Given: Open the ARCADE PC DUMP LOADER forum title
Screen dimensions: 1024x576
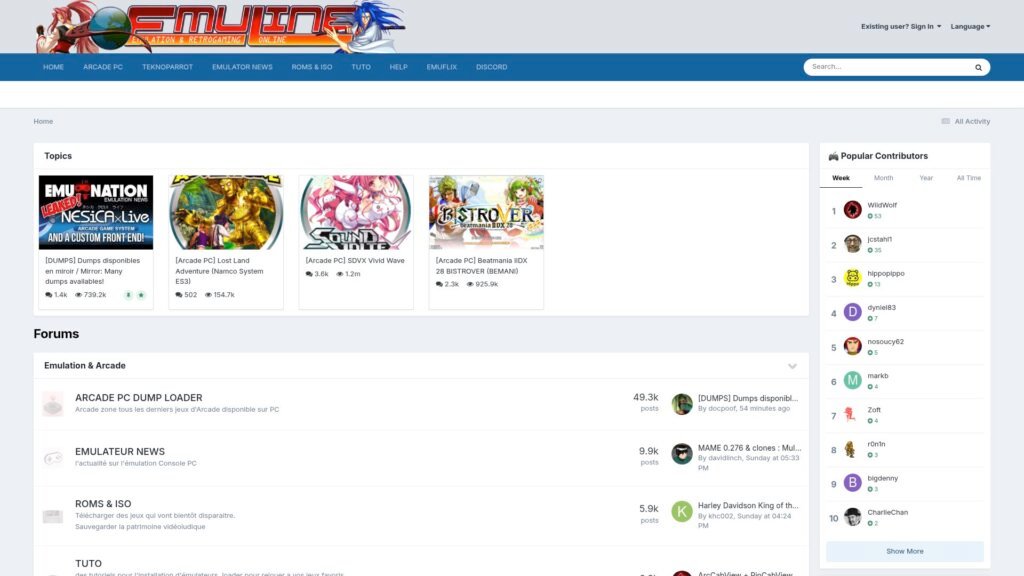Looking at the screenshot, I should click(138, 398).
